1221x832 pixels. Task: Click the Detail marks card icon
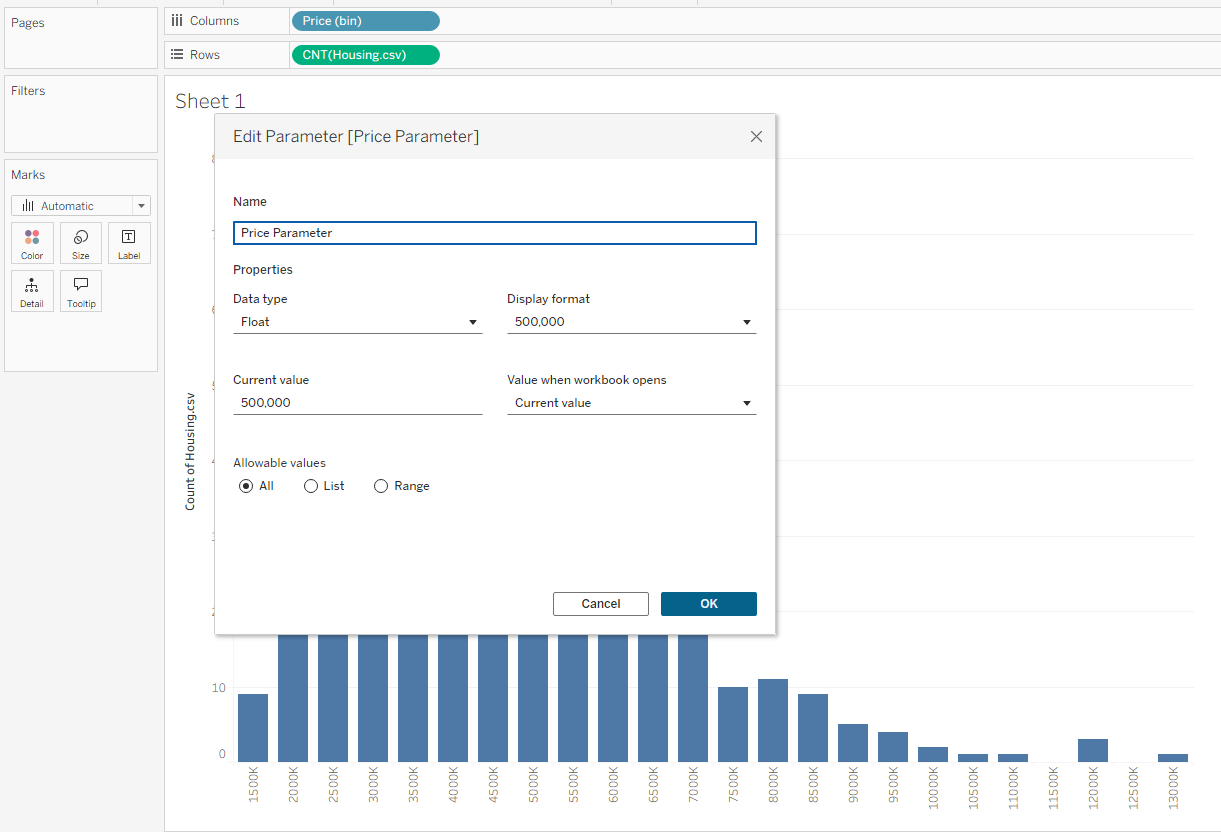click(x=32, y=286)
